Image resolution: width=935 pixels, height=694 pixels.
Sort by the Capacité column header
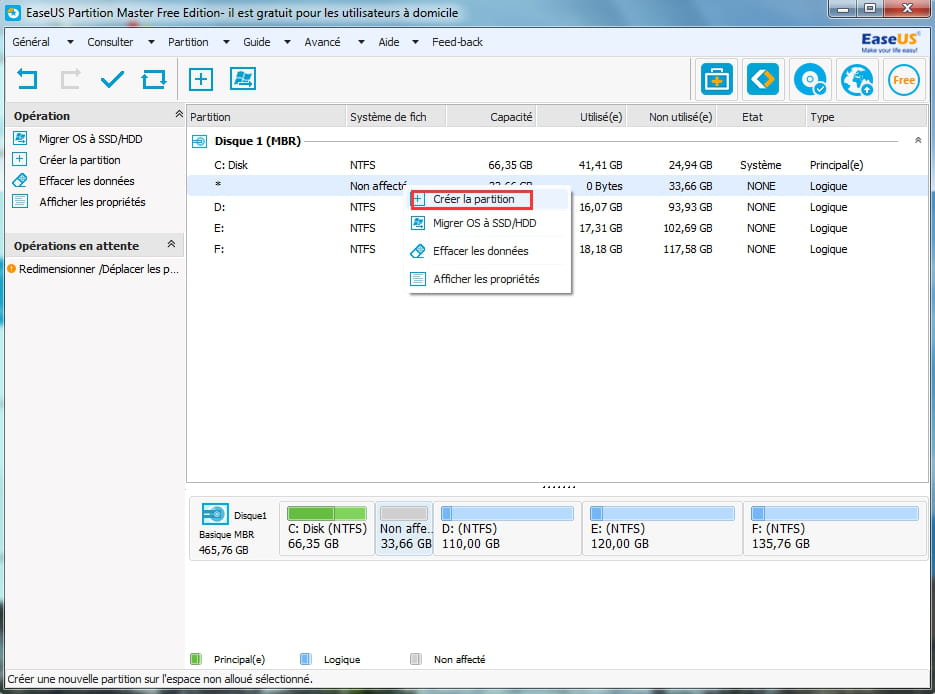[491, 117]
